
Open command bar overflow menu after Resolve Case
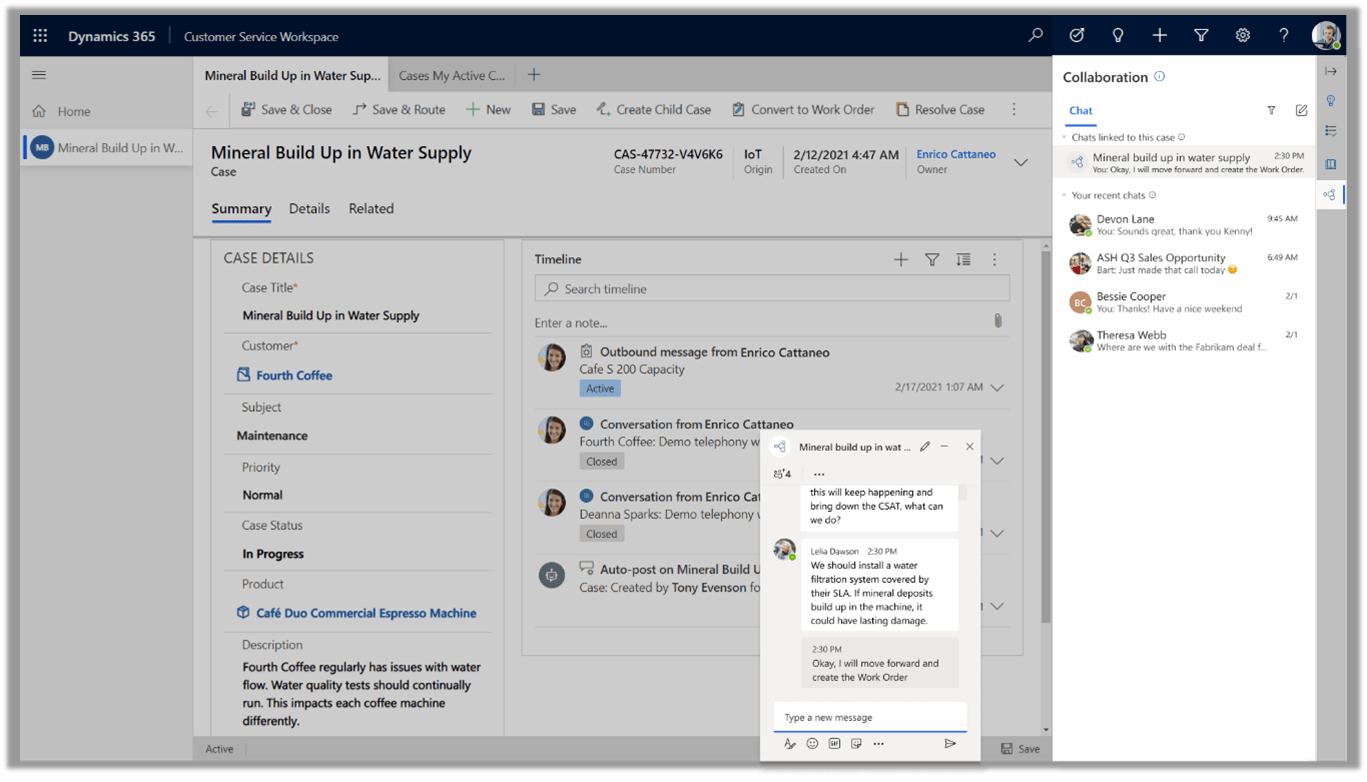click(1014, 110)
